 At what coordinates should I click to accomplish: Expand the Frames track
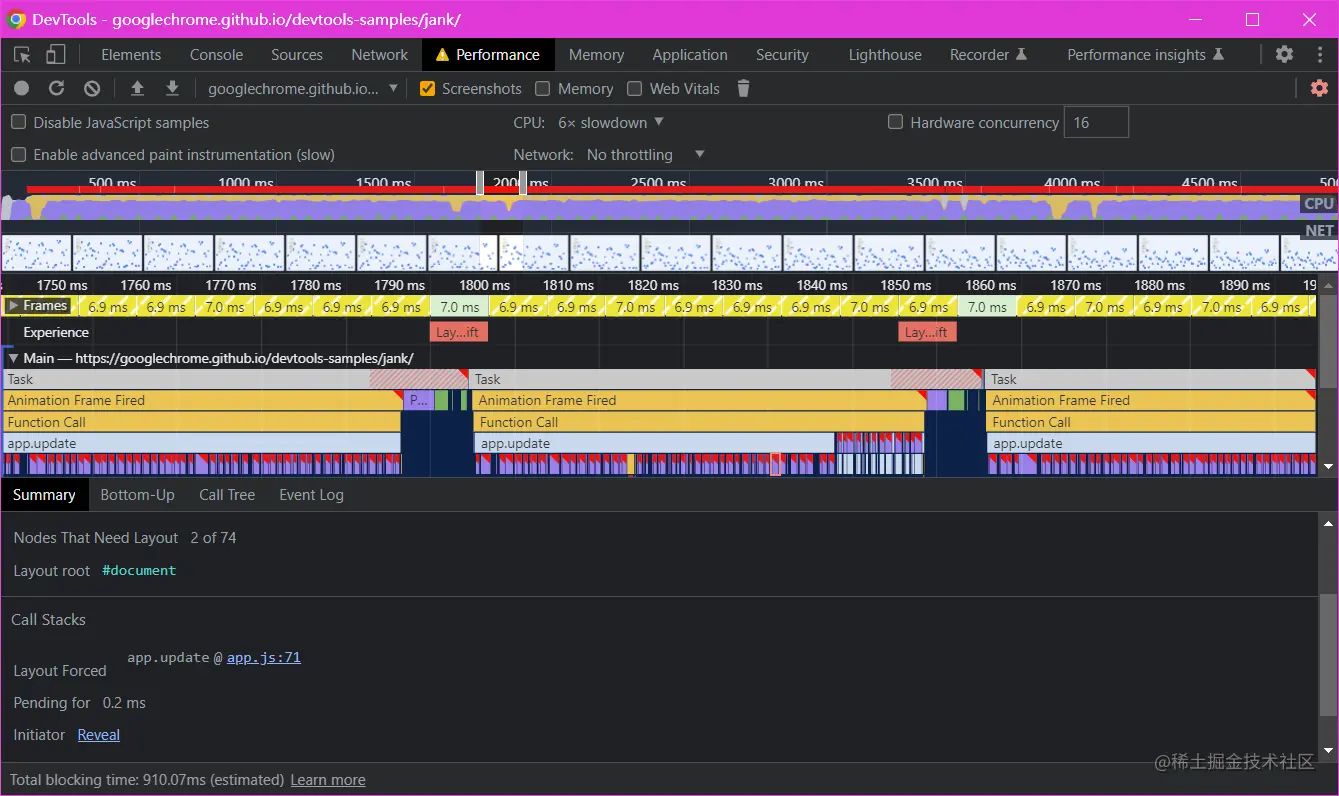[x=14, y=306]
